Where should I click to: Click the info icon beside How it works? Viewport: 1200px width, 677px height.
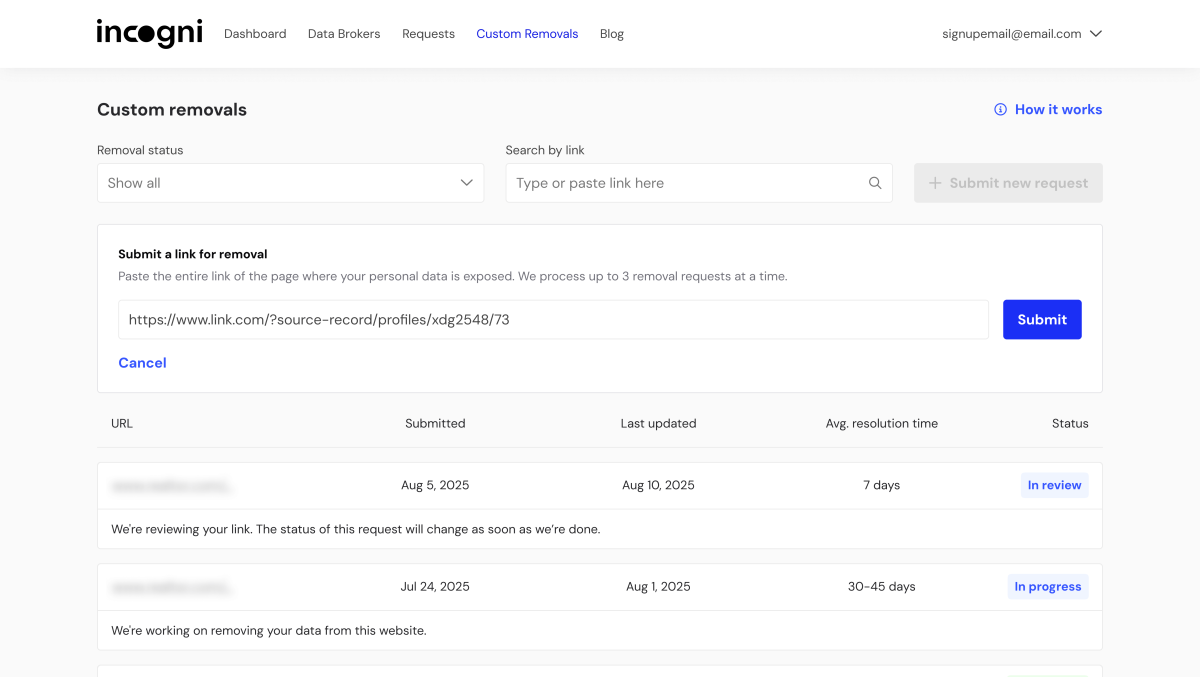[x=1000, y=110]
